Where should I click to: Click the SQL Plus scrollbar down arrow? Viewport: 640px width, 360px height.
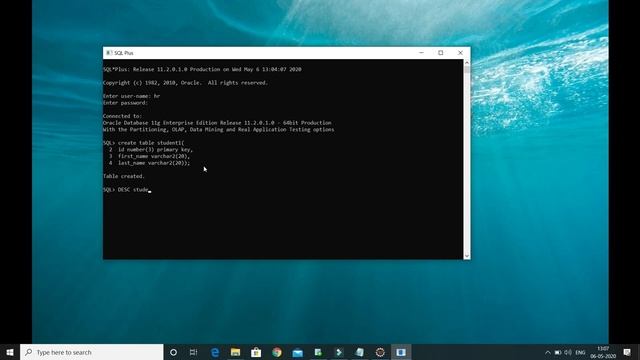point(467,256)
